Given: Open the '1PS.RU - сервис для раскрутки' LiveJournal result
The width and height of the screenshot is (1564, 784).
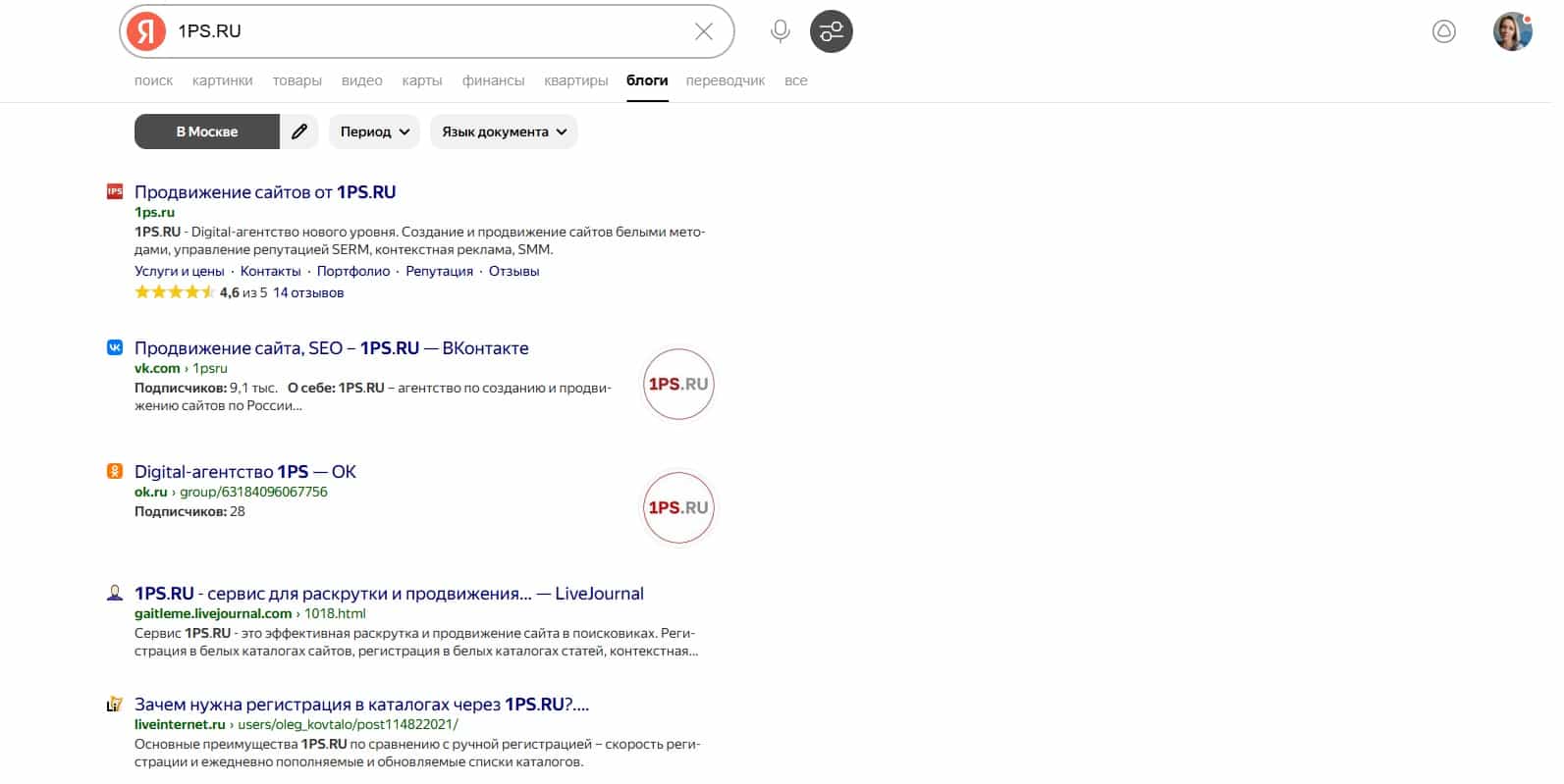Looking at the screenshot, I should tap(389, 594).
